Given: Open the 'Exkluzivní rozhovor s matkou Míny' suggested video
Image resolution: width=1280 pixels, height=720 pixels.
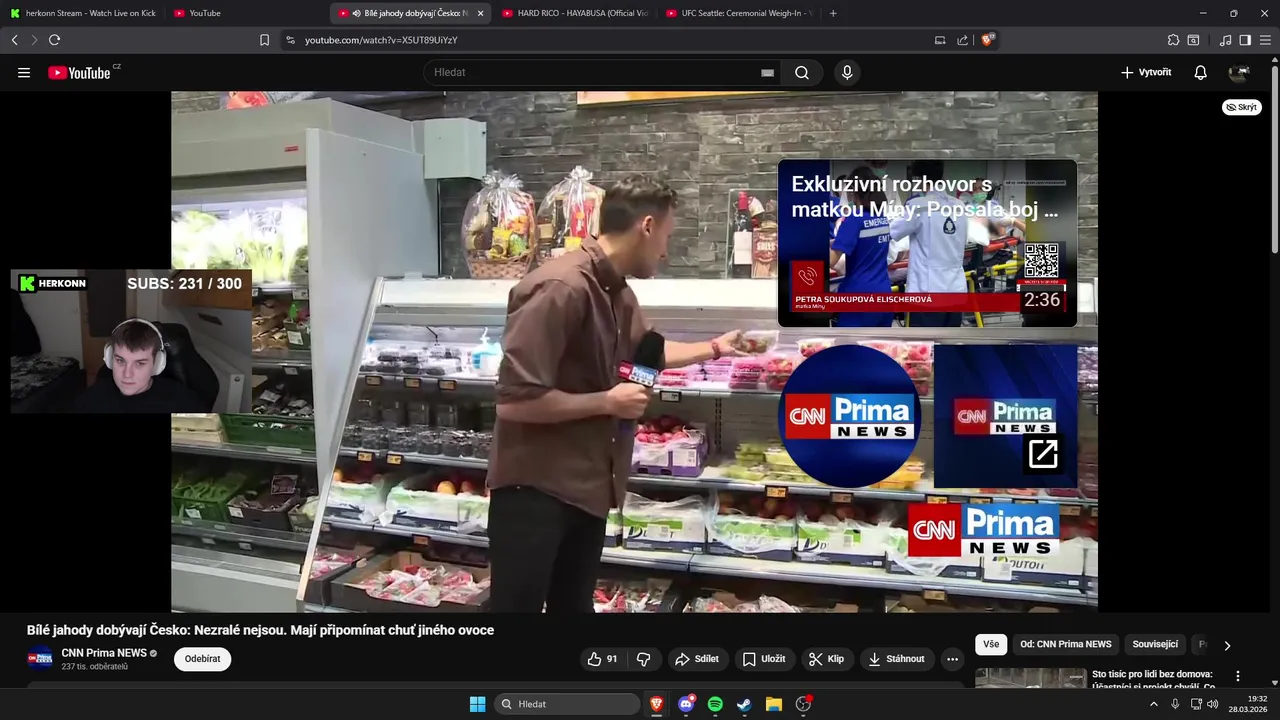Looking at the screenshot, I should click(928, 243).
